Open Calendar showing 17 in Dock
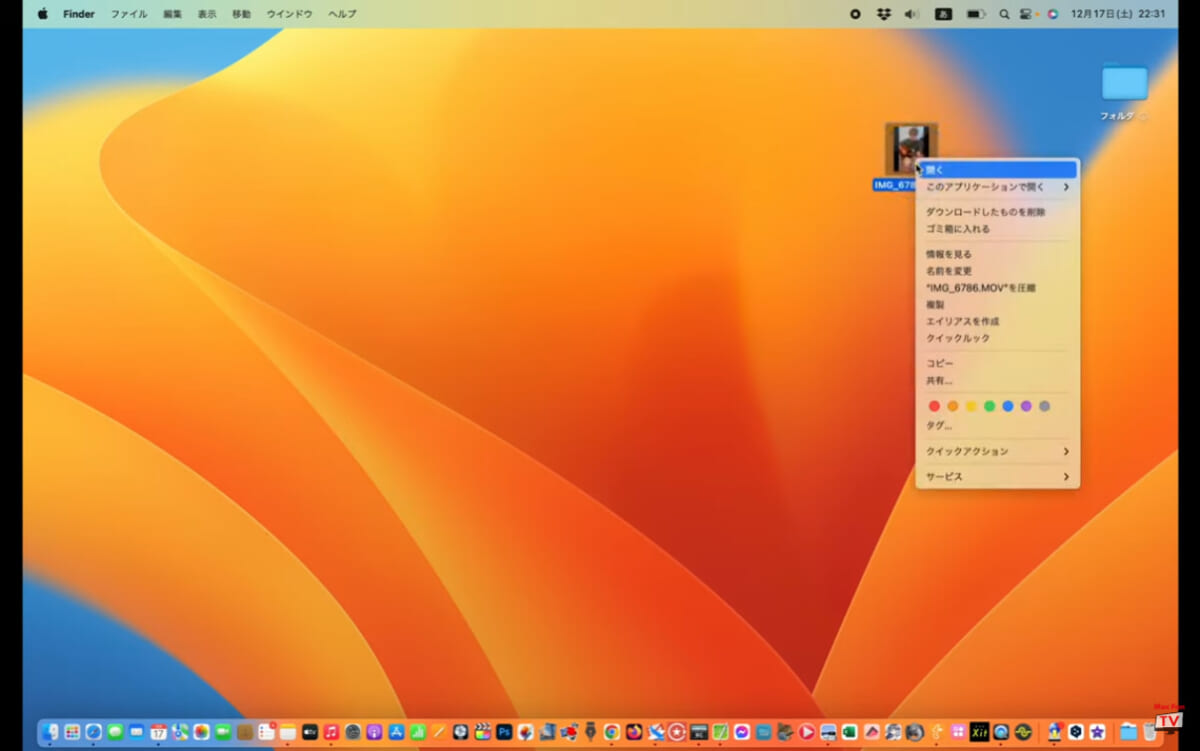The width and height of the screenshot is (1200, 751). tap(158, 732)
